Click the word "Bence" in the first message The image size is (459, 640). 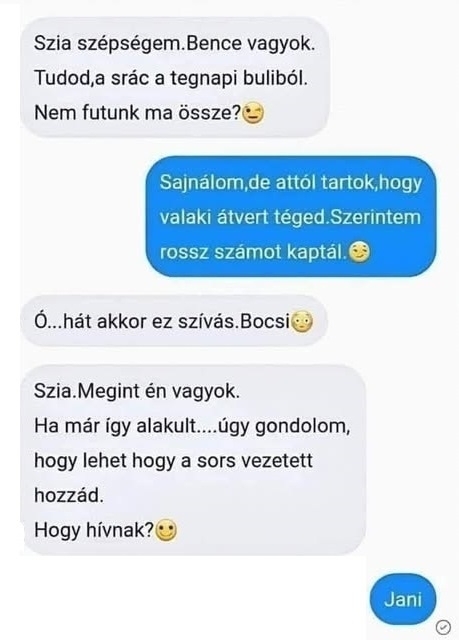(214, 43)
